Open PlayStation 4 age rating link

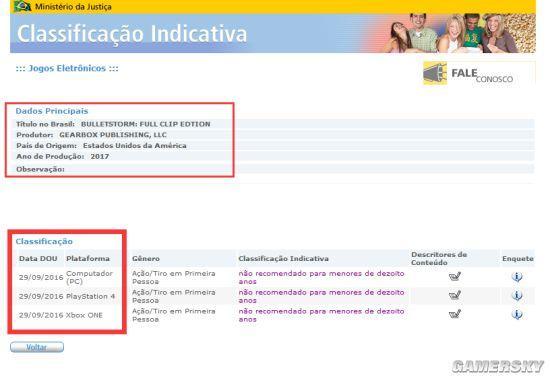coord(321,296)
